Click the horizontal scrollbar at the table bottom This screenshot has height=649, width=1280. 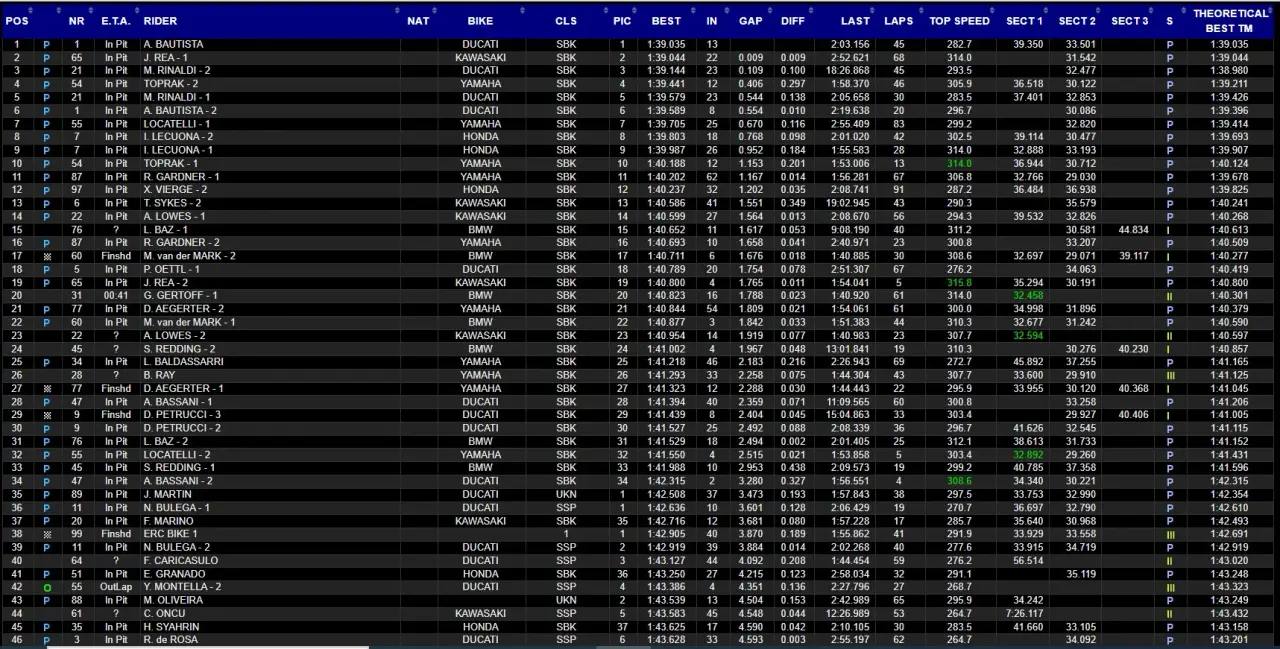pyautogui.click(x=208, y=647)
